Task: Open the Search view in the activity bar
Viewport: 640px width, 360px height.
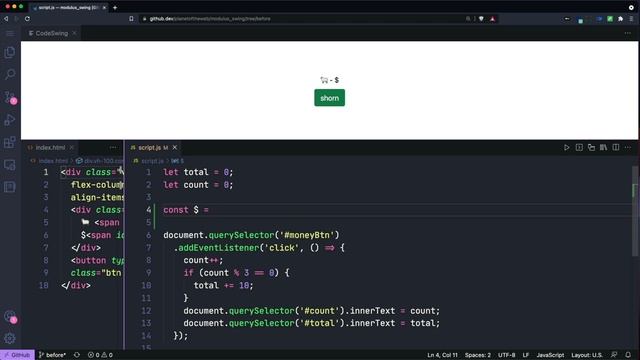Action: 10,74
